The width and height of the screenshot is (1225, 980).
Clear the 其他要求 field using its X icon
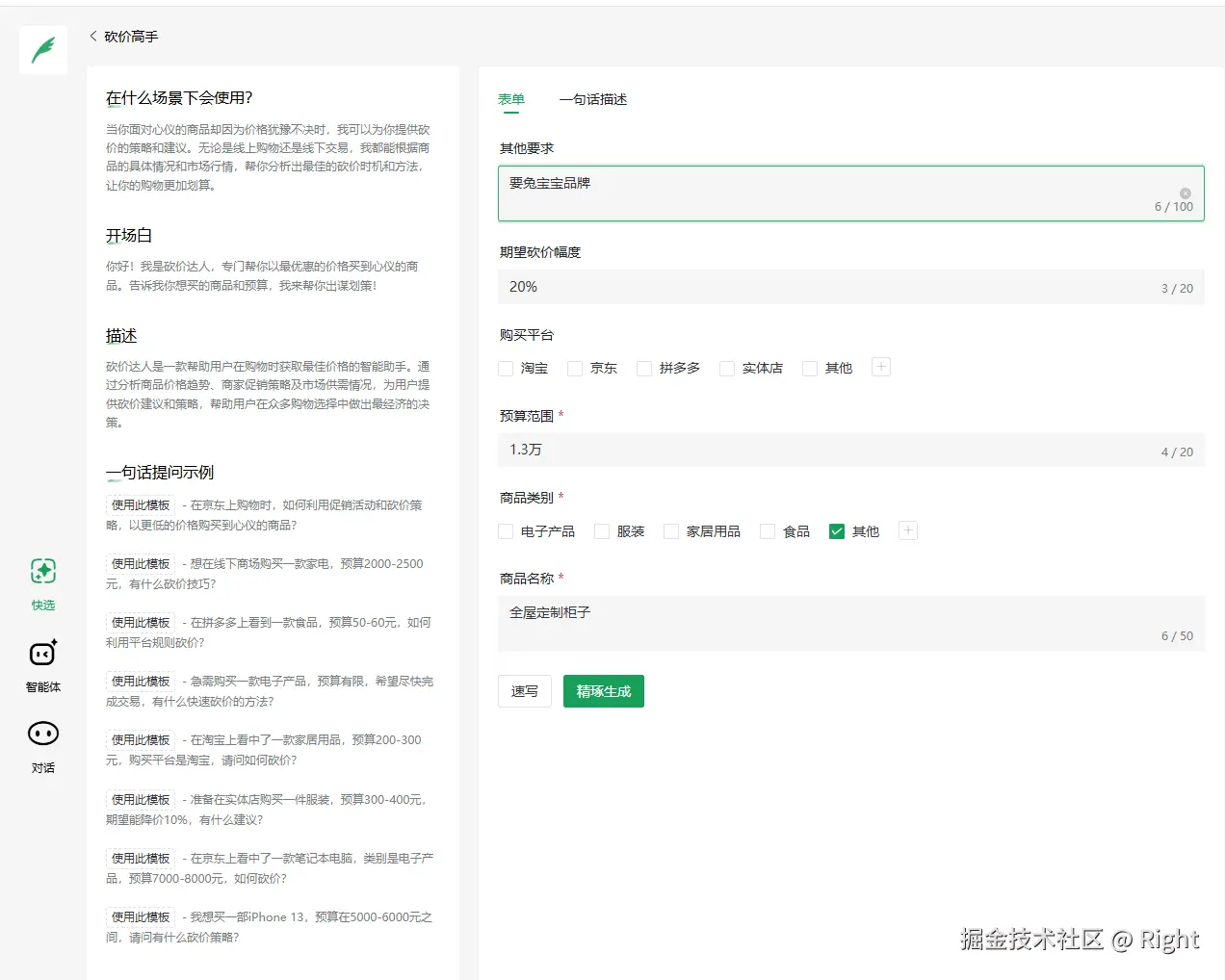(1185, 192)
